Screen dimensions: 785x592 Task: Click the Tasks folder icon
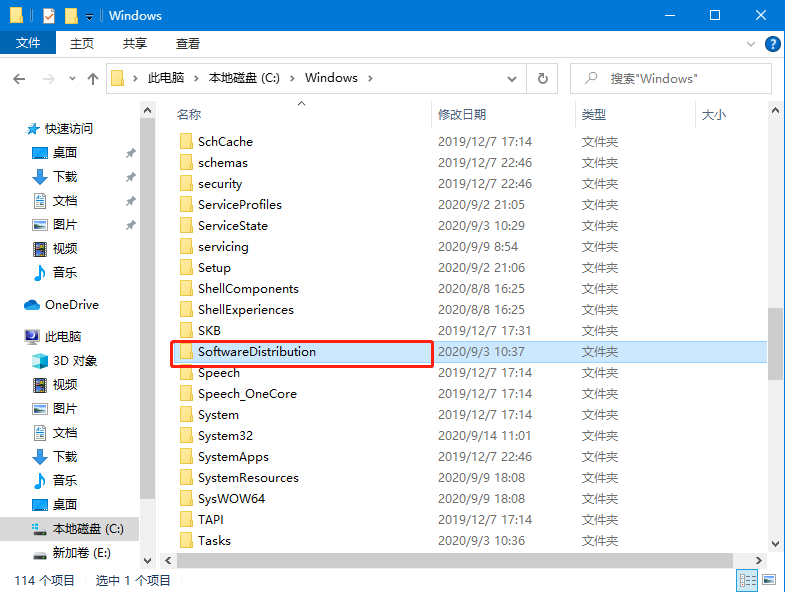(x=186, y=541)
